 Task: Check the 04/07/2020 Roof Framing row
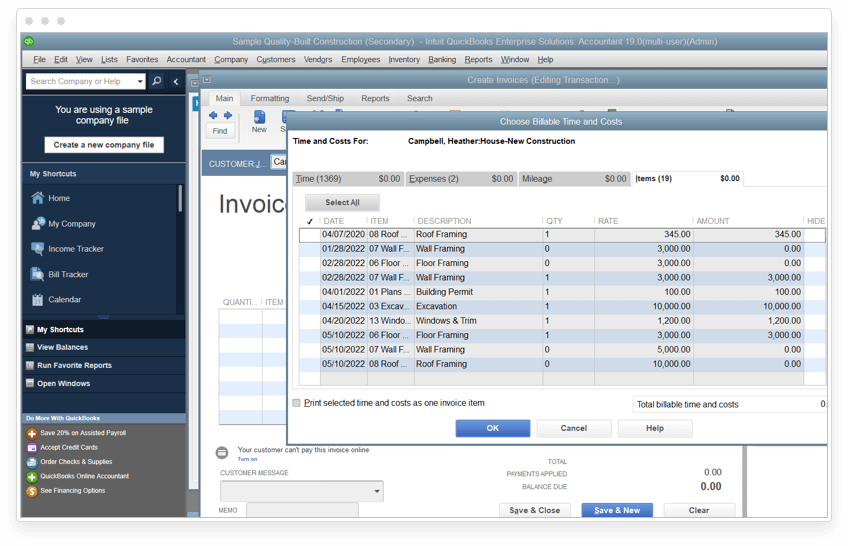pyautogui.click(x=310, y=235)
